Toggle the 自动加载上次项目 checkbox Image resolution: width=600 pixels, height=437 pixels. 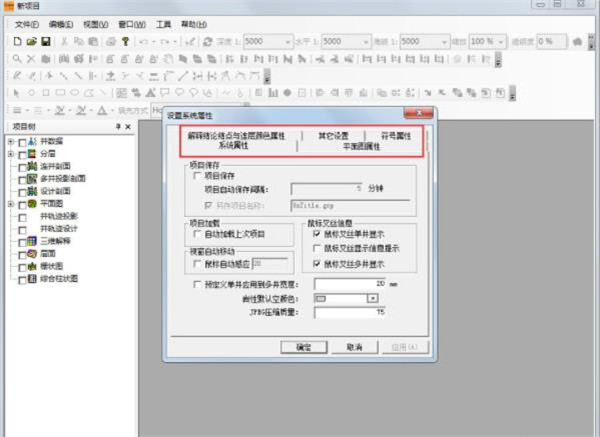pyautogui.click(x=197, y=233)
